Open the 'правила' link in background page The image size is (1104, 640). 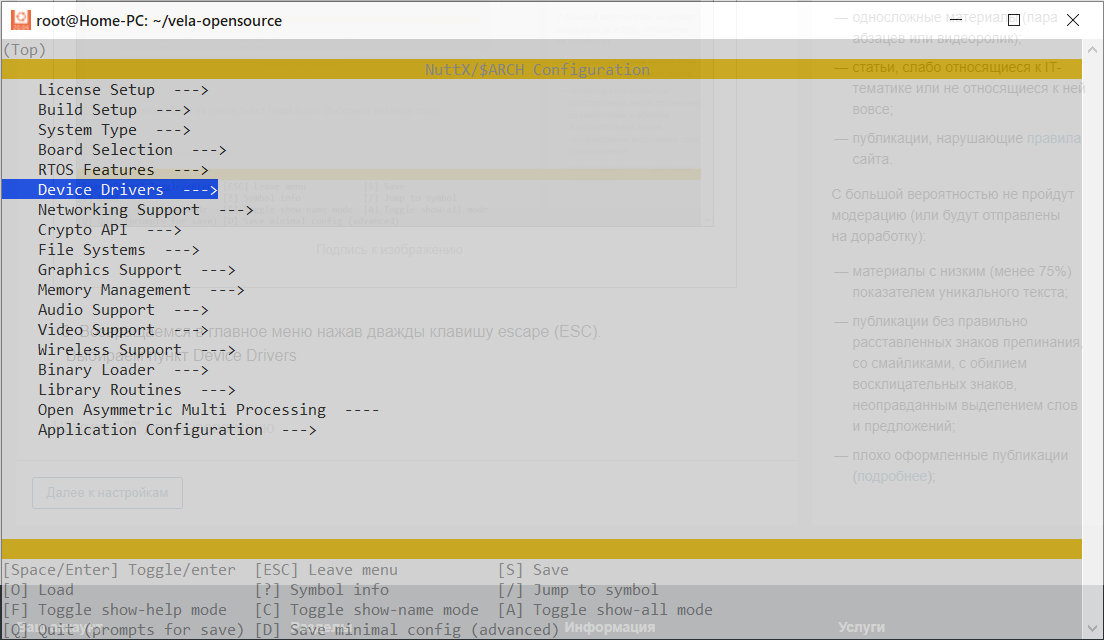coord(1053,138)
